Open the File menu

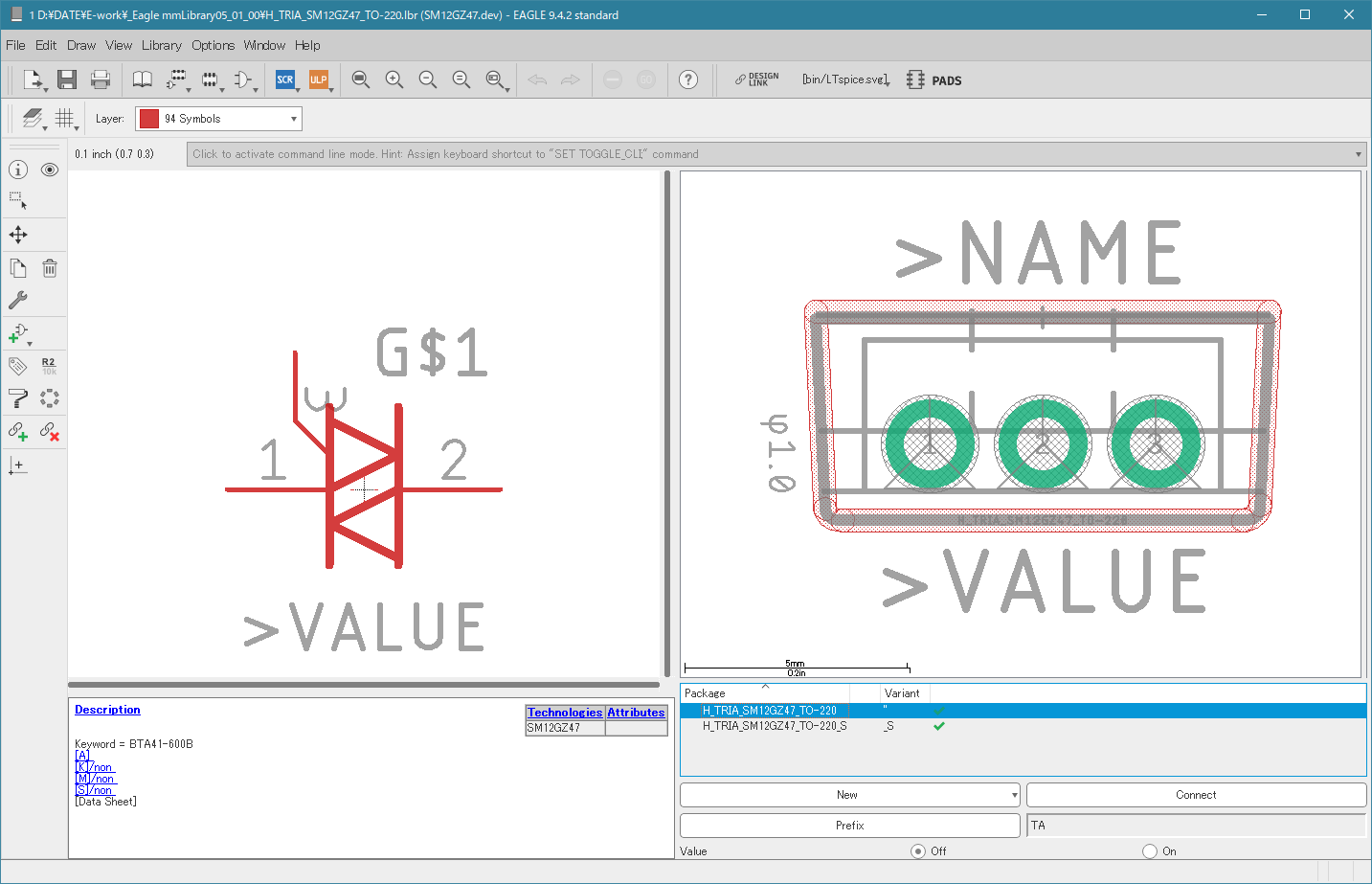click(x=15, y=45)
